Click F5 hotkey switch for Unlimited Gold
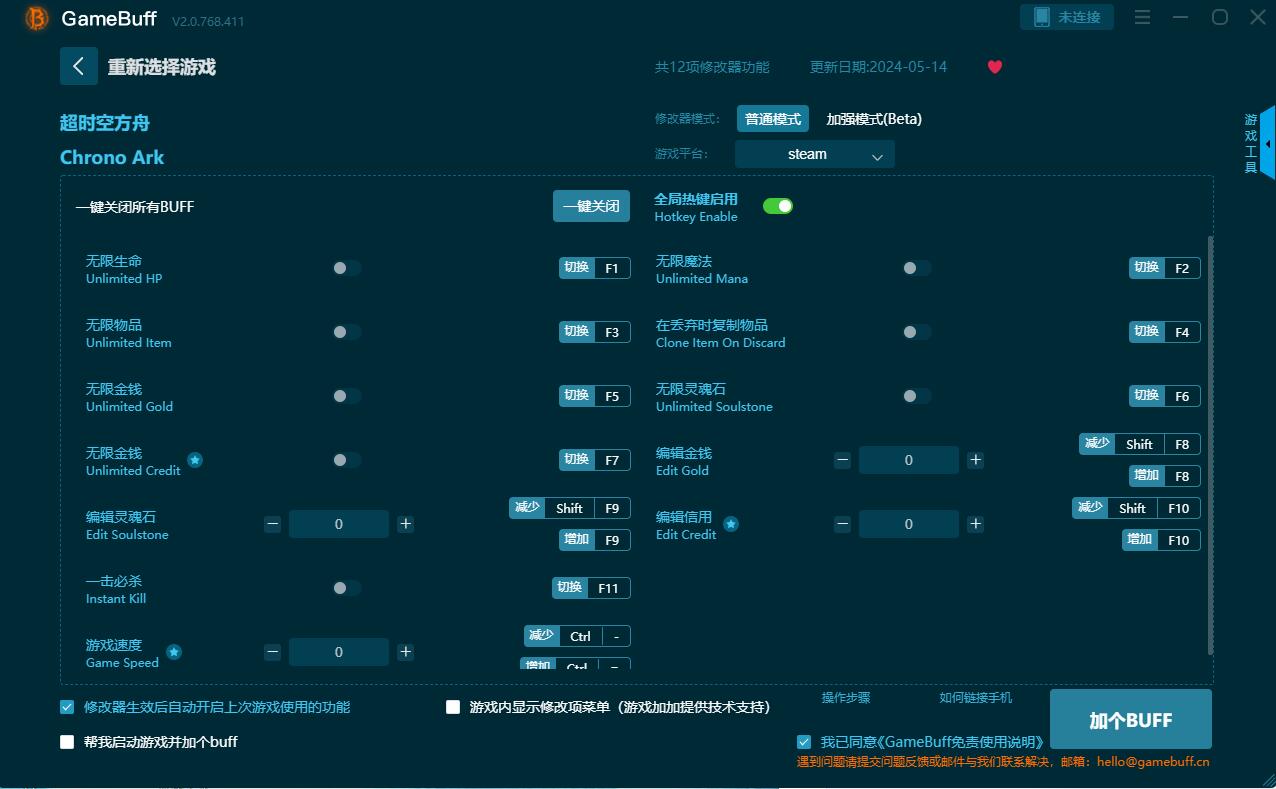1276x789 pixels. (595, 396)
